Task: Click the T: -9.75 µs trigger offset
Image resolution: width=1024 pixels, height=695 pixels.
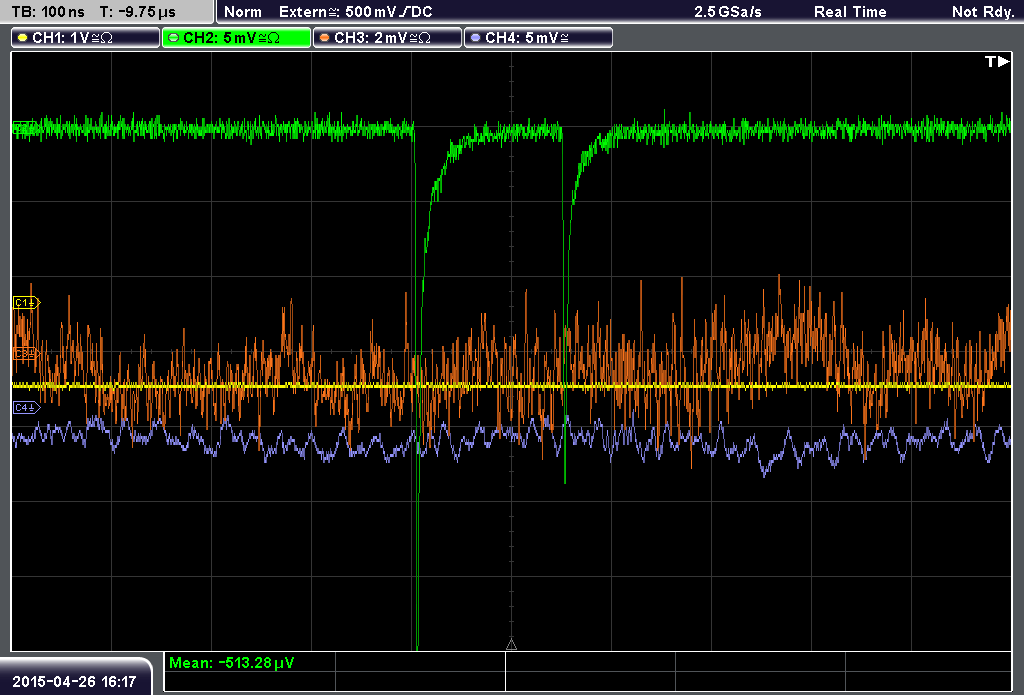Action: tap(137, 12)
